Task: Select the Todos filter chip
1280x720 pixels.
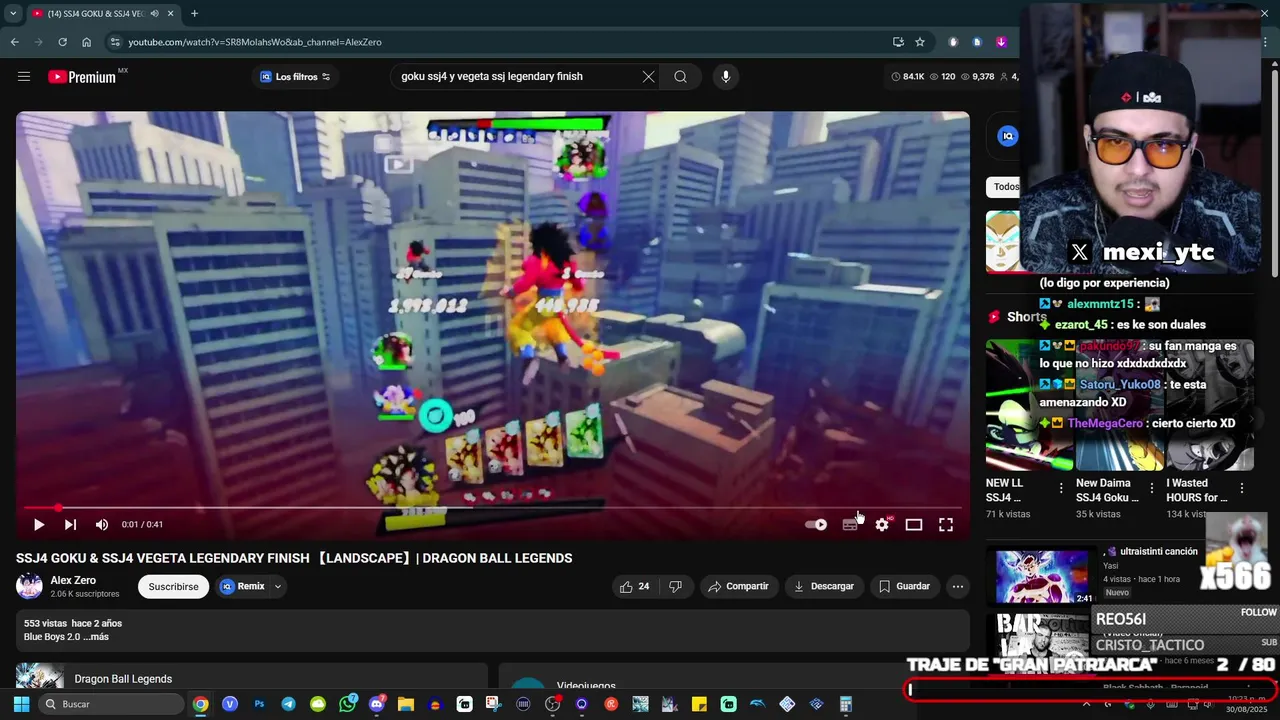Action: coord(1004,187)
